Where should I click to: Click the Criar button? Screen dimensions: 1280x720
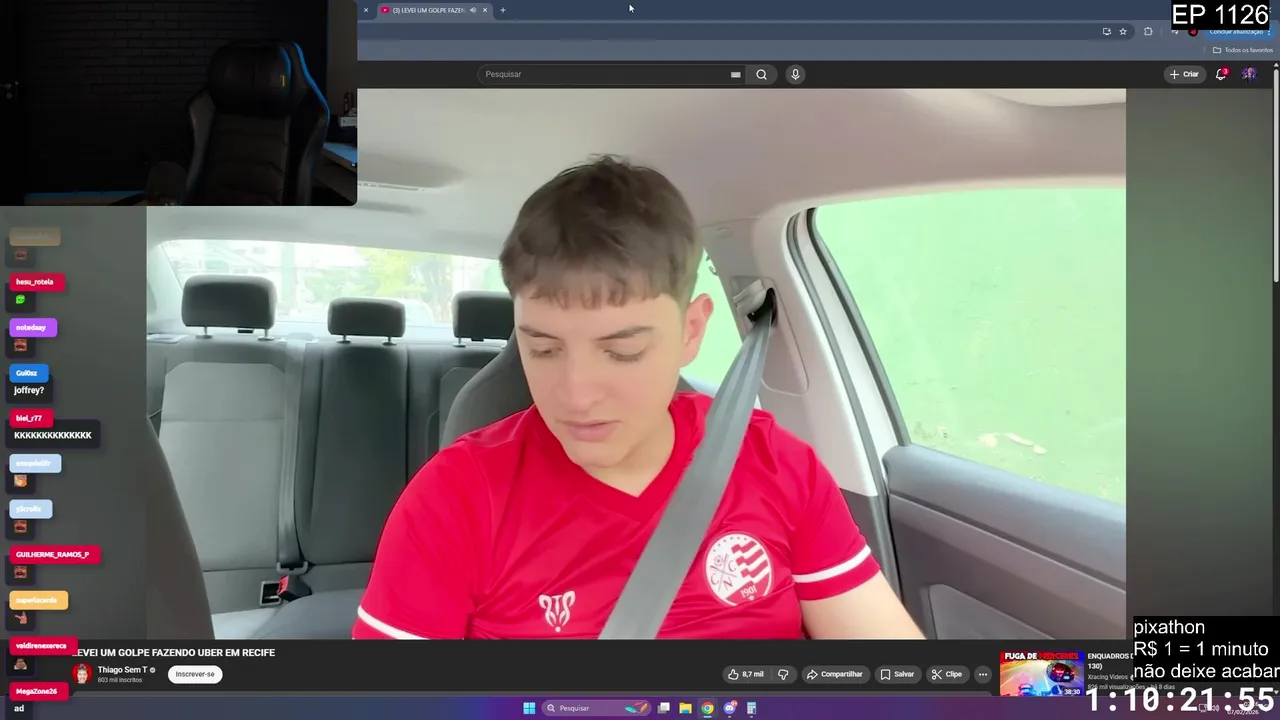coord(1184,74)
